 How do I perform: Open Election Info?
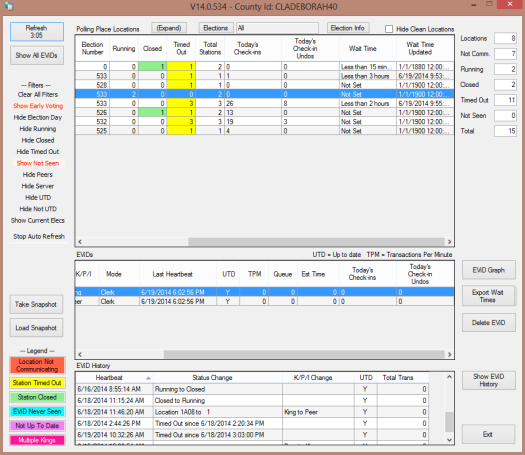click(348, 28)
